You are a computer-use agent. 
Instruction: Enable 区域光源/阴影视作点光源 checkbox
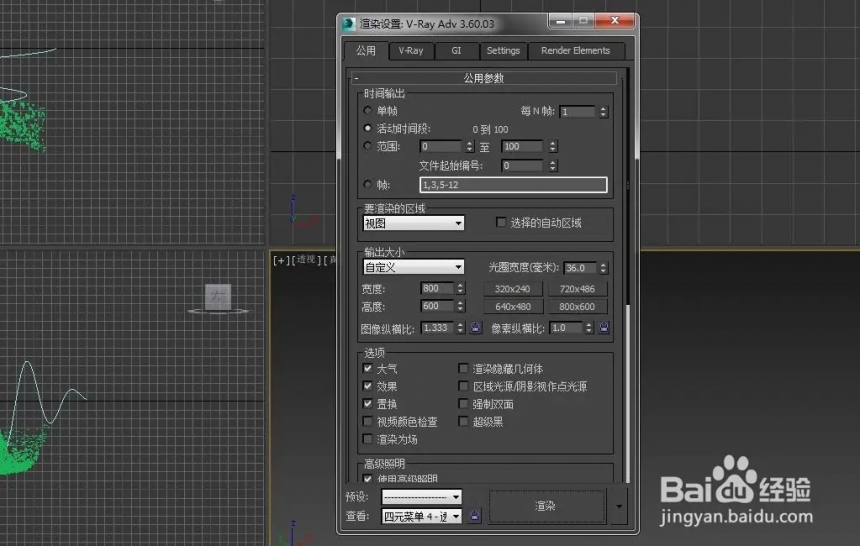coord(463,386)
